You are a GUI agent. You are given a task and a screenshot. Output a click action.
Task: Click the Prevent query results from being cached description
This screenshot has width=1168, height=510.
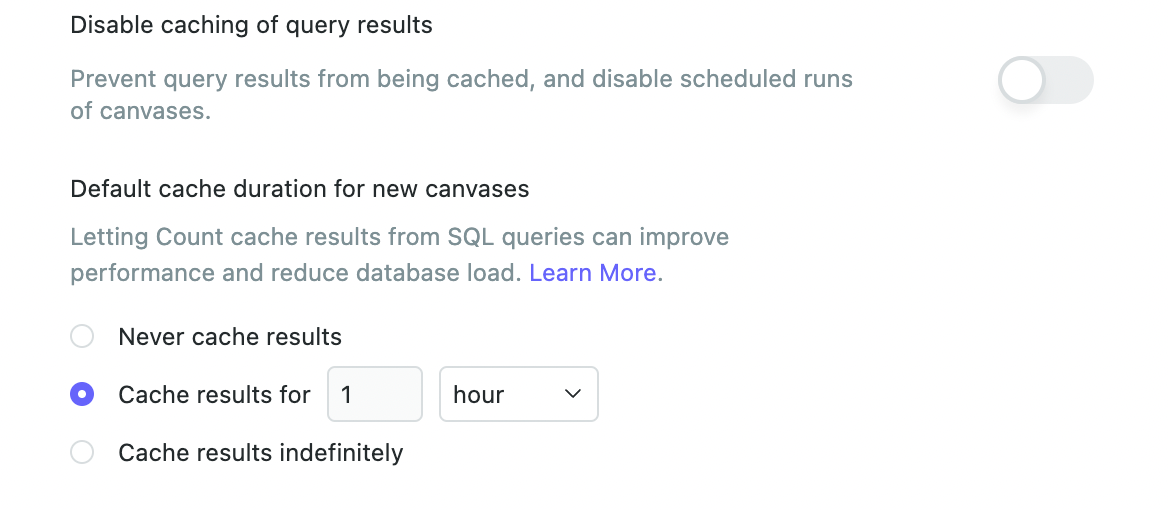pyautogui.click(x=461, y=79)
